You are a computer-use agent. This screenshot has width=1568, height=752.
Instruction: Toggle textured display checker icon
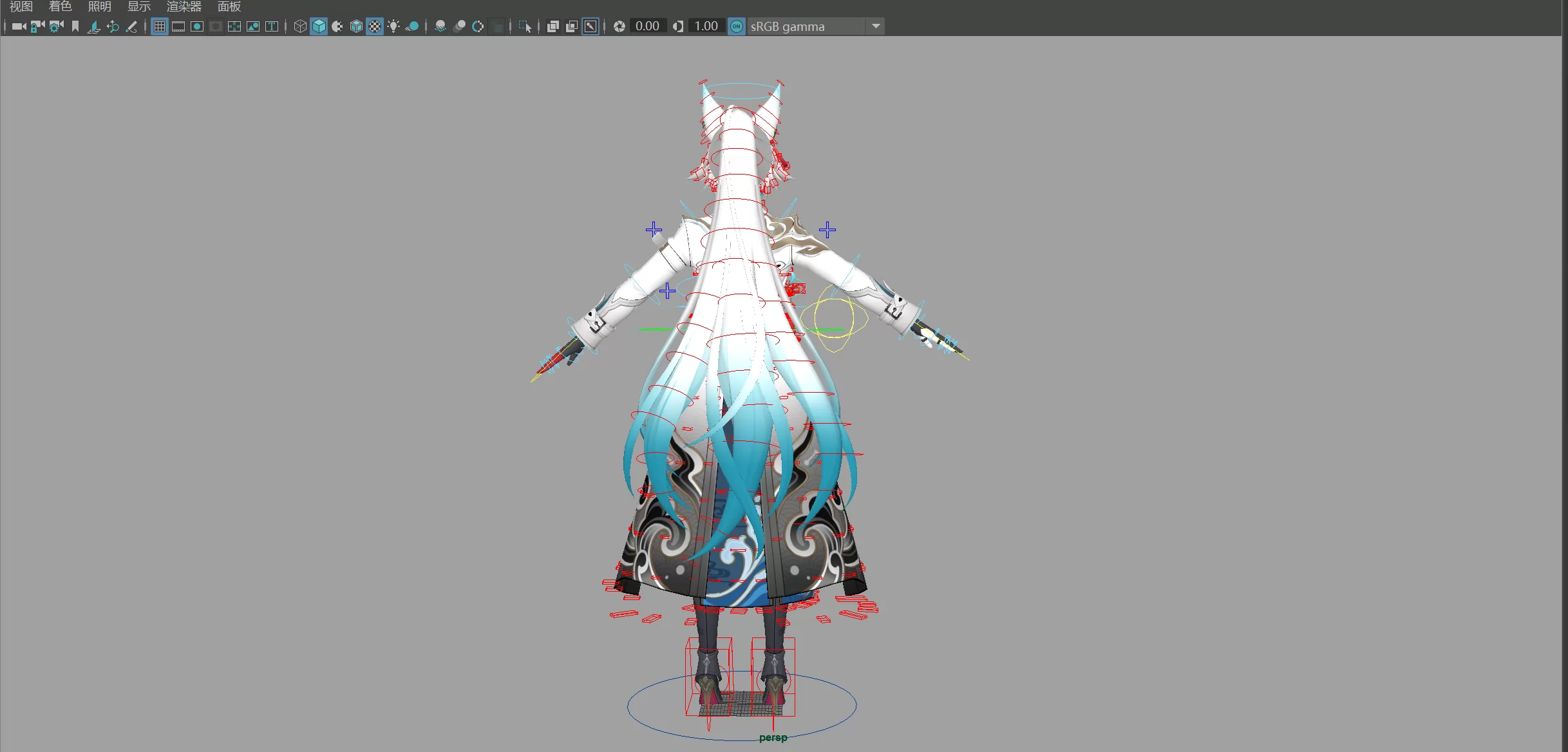(x=375, y=26)
